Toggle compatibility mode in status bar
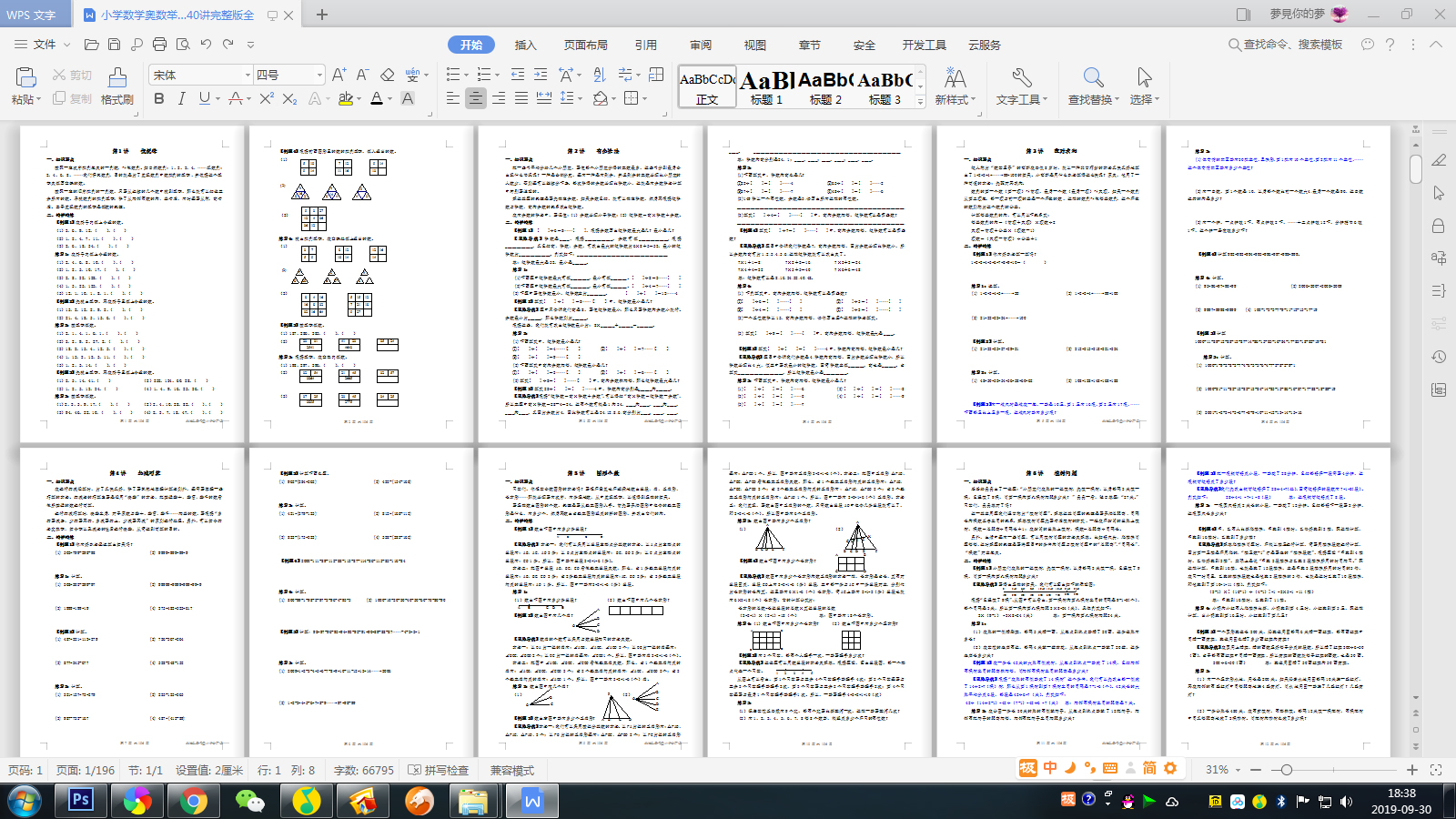 click(512, 770)
